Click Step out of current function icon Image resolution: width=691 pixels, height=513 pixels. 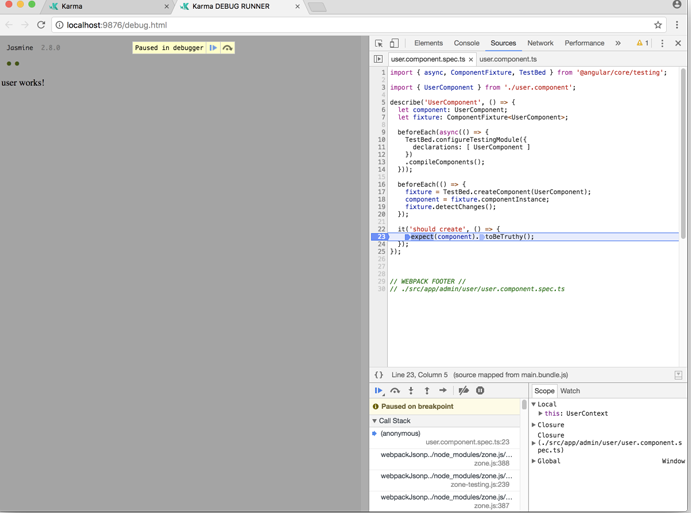[427, 390]
